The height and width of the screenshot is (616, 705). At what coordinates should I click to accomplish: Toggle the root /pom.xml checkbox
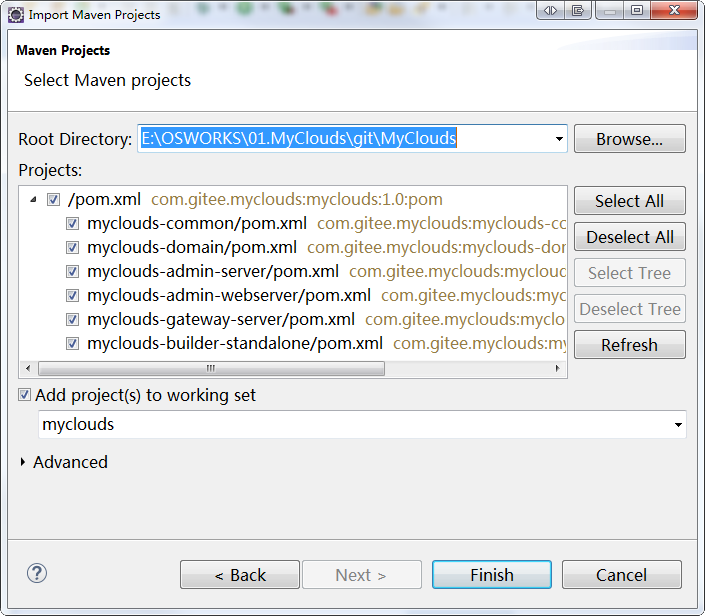point(54,199)
